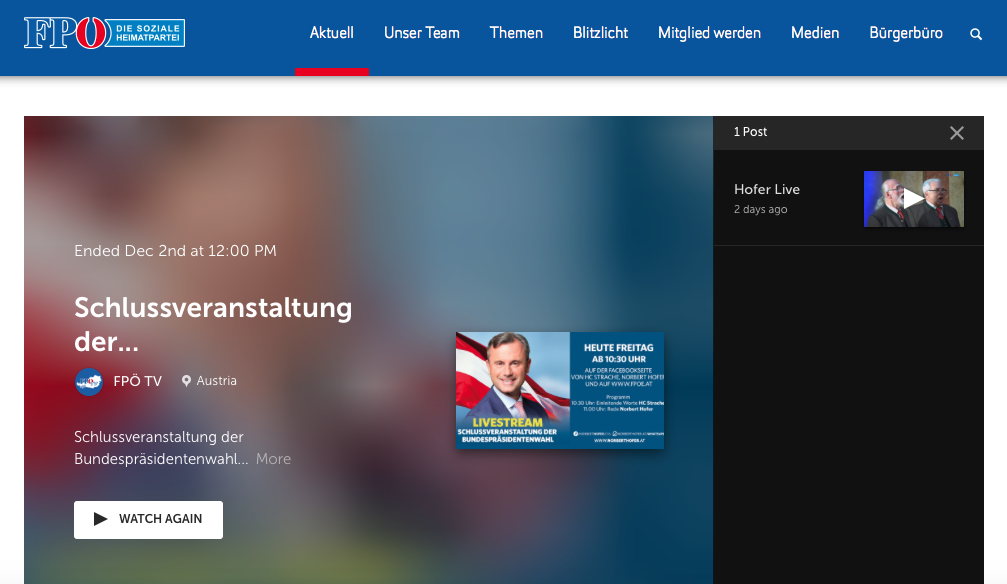Open the search magnifier icon
Screen dimensions: 1007x584
[x=976, y=34]
